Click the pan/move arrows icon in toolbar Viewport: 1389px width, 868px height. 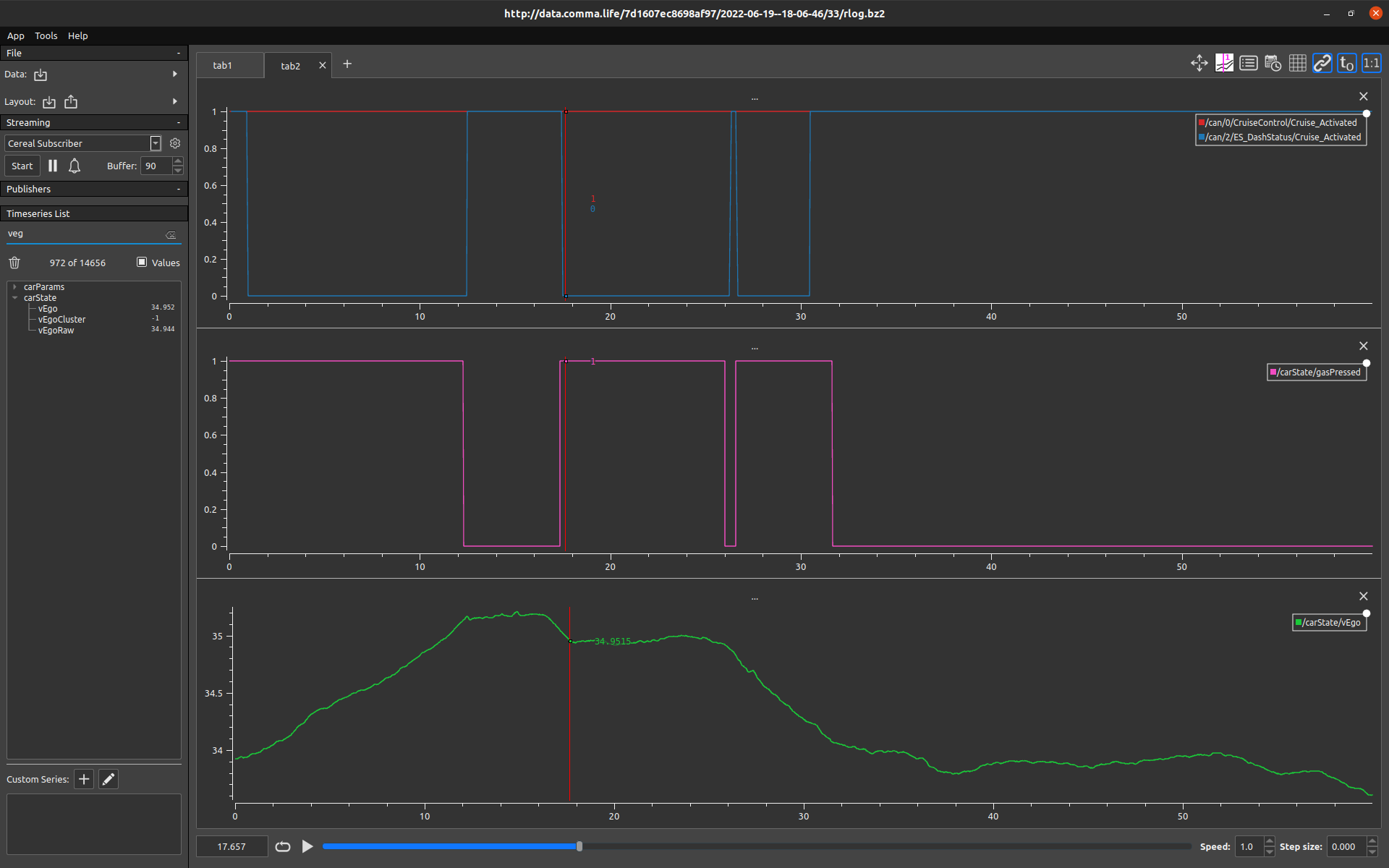click(x=1199, y=64)
